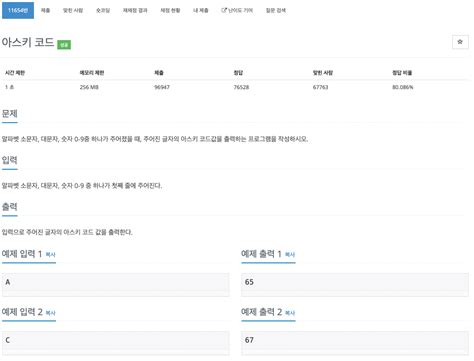Open the 숏코딩 tab
This screenshot has width=474, height=361.
click(x=103, y=10)
